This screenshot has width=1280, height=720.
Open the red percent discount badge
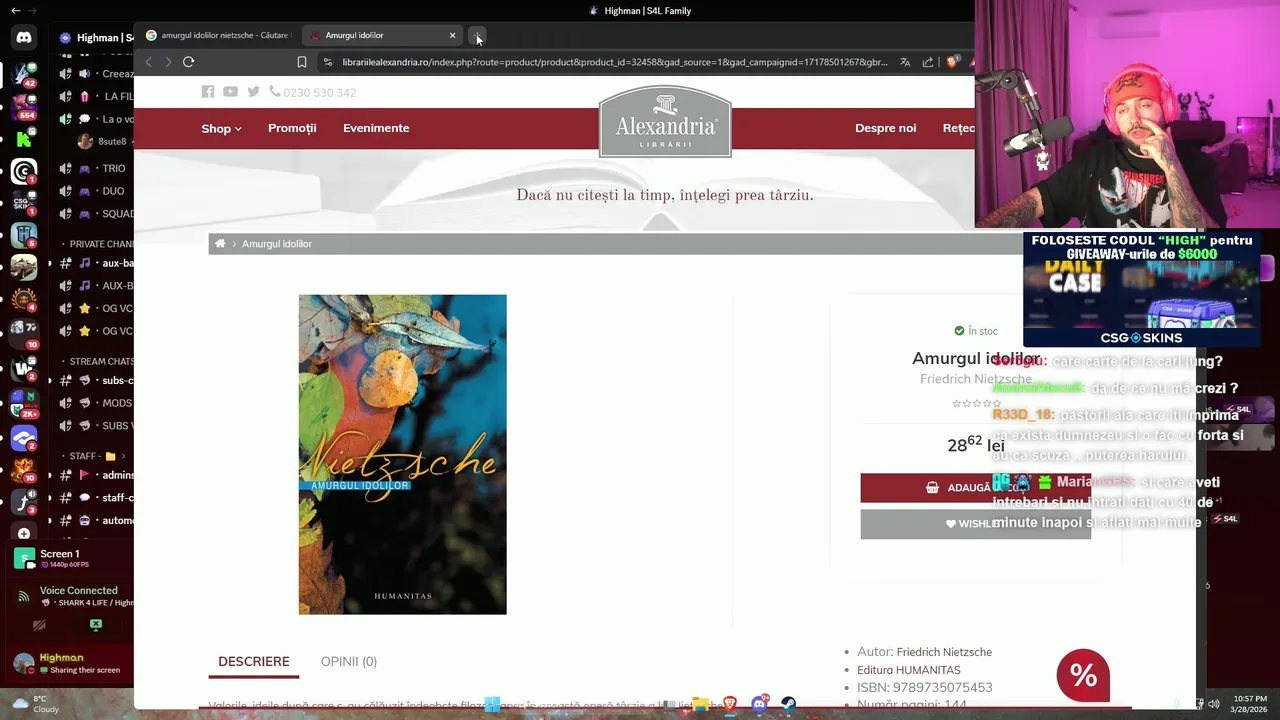pos(1083,675)
